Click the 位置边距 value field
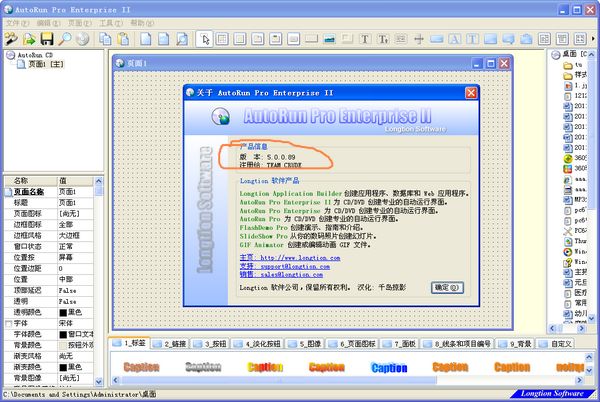This screenshot has width=600, height=402. pyautogui.click(x=75, y=269)
